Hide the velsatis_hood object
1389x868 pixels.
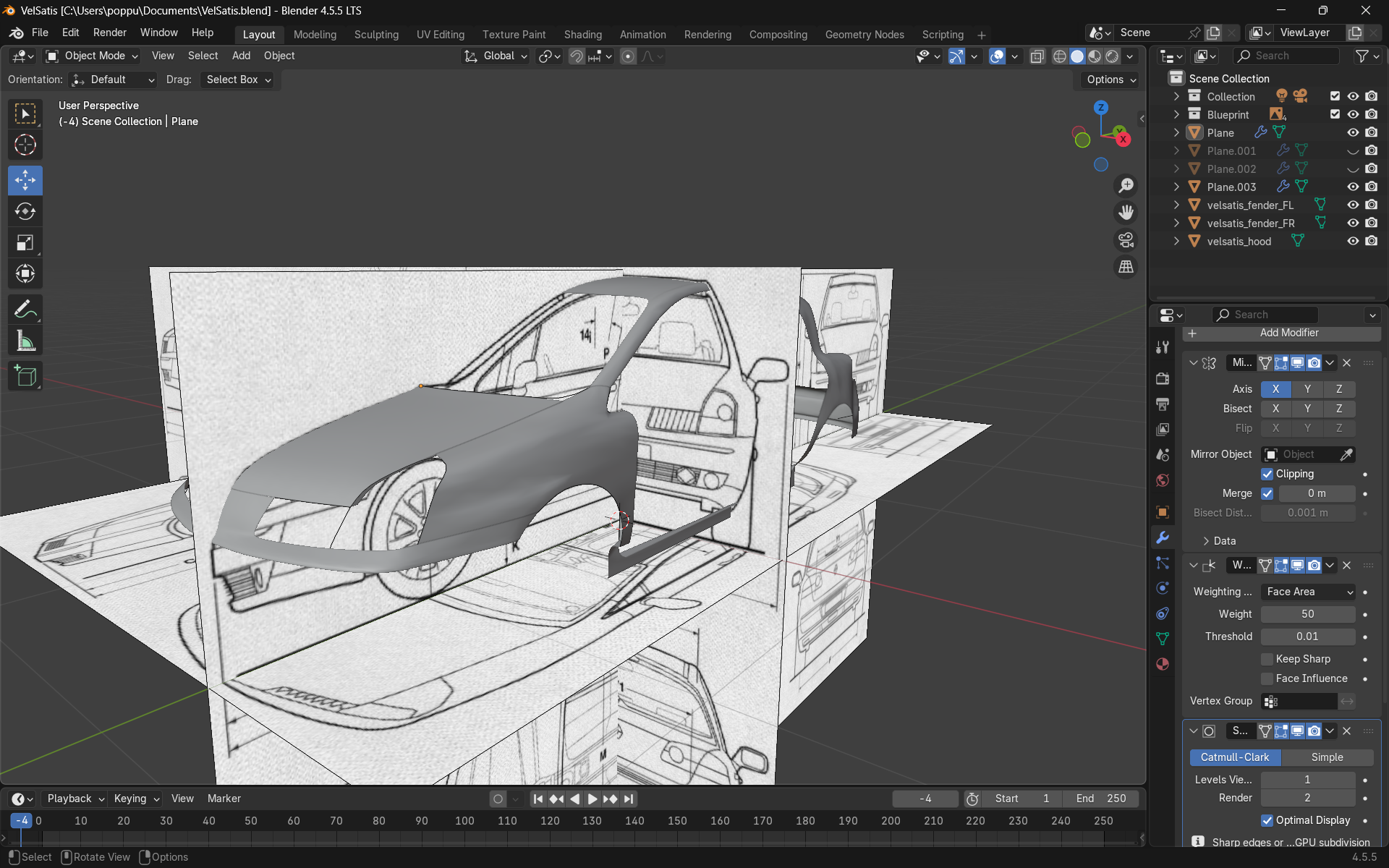pyautogui.click(x=1353, y=241)
